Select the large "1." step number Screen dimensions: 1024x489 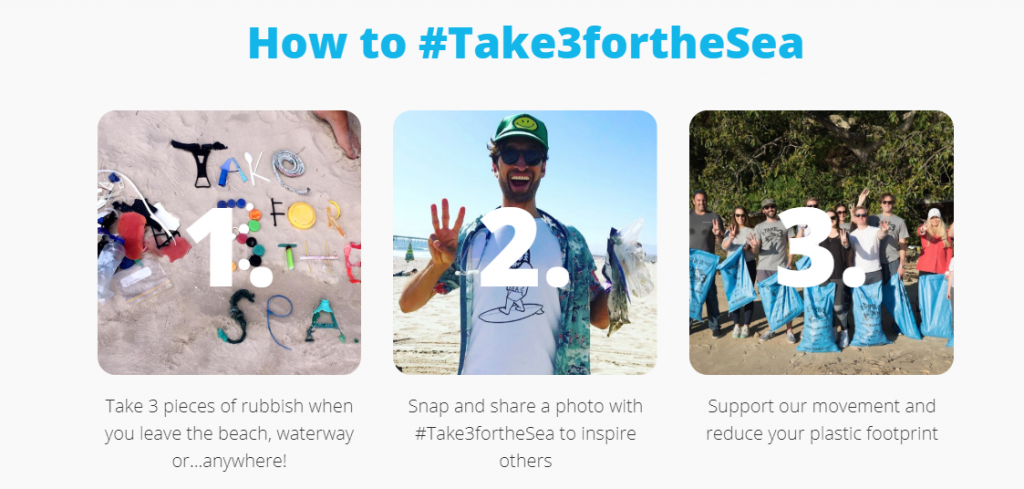pyautogui.click(x=229, y=247)
